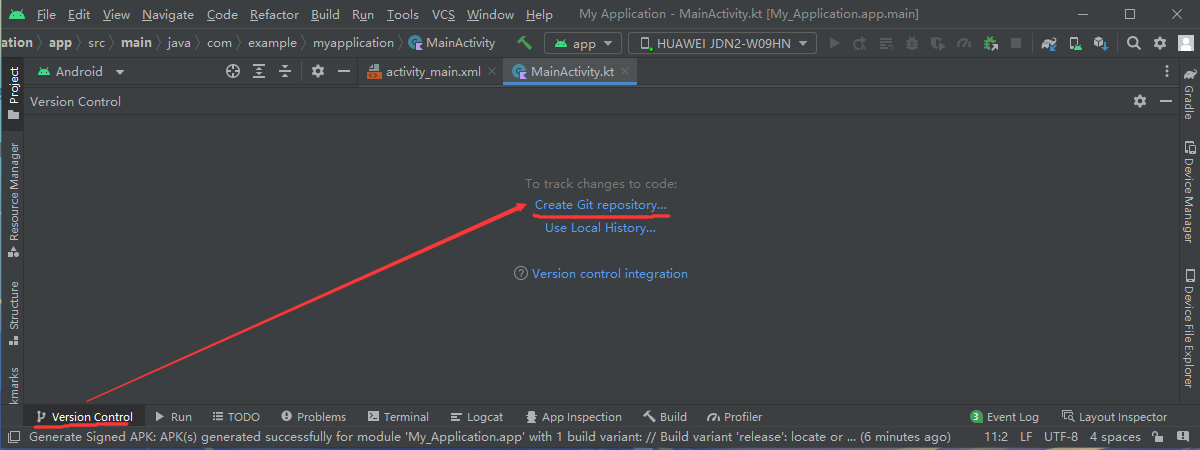Open the Event Log tool window

coord(1005,417)
